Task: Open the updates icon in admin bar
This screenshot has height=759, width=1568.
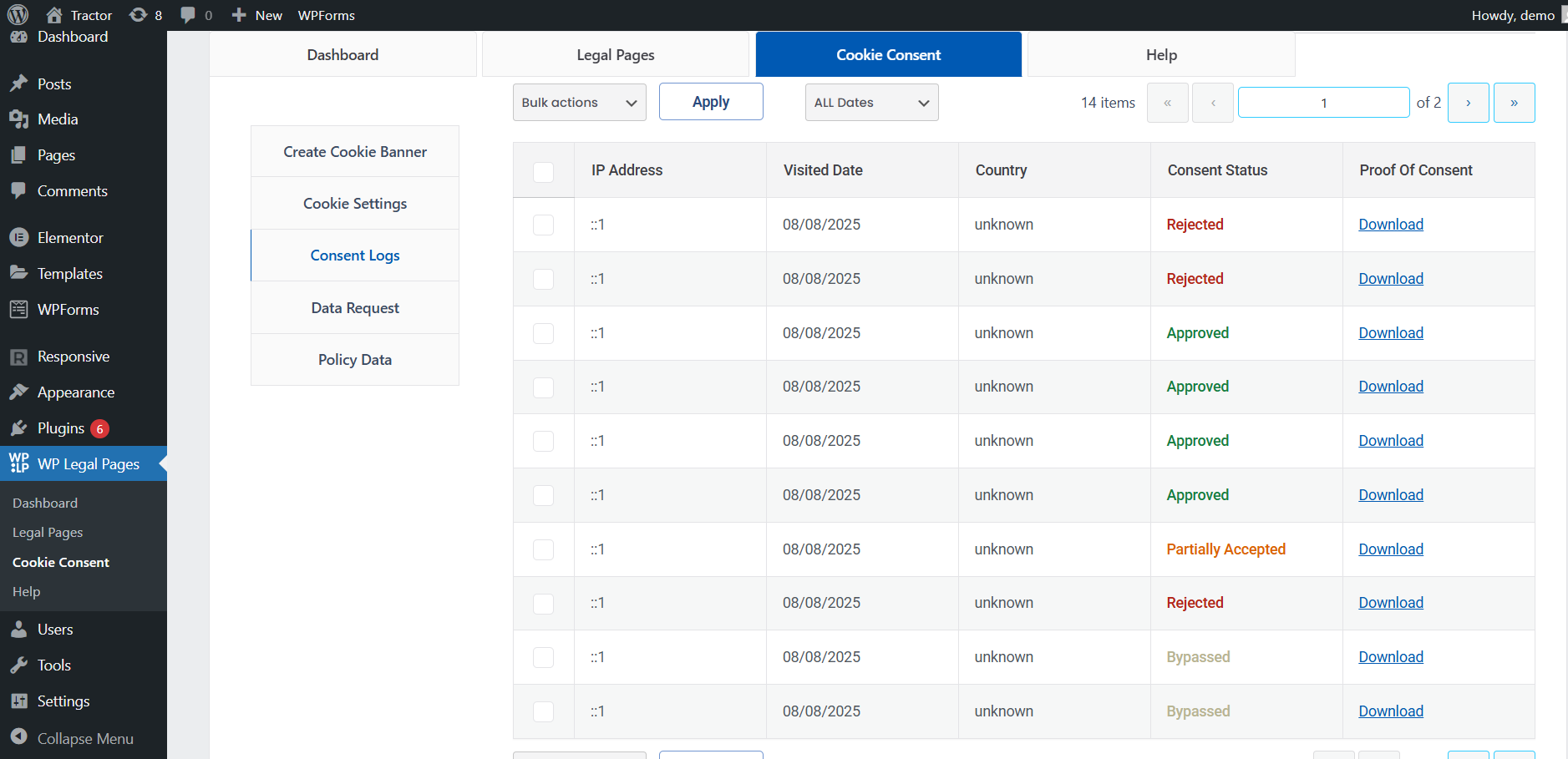Action: click(139, 15)
